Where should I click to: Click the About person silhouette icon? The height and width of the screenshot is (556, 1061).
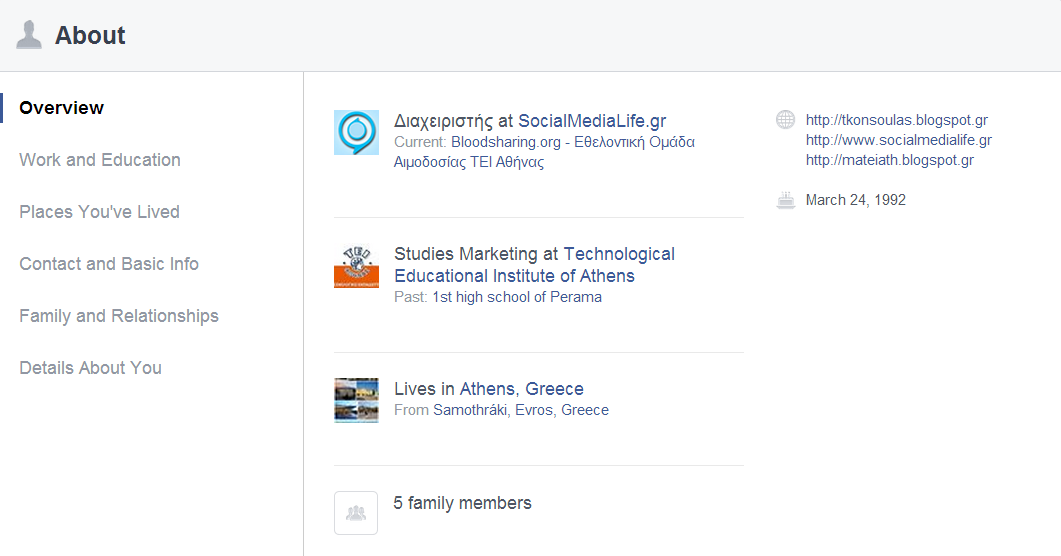[28, 35]
